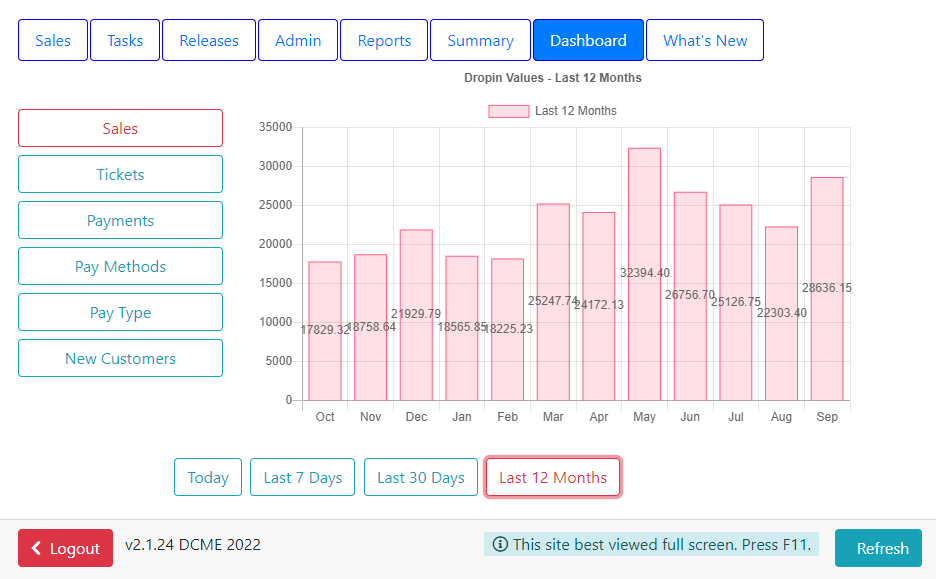Image resolution: width=936 pixels, height=579 pixels.
Task: Click the 25126.75 value label
Action: (736, 301)
